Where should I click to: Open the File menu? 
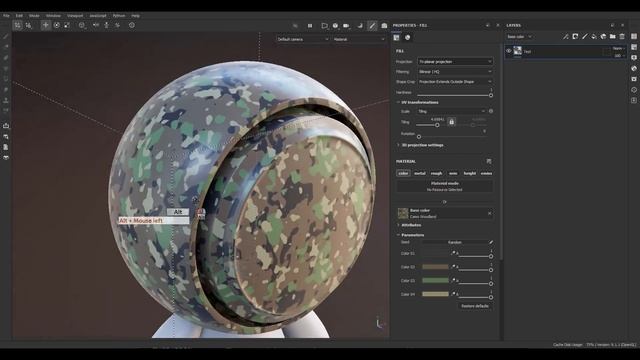point(6,16)
